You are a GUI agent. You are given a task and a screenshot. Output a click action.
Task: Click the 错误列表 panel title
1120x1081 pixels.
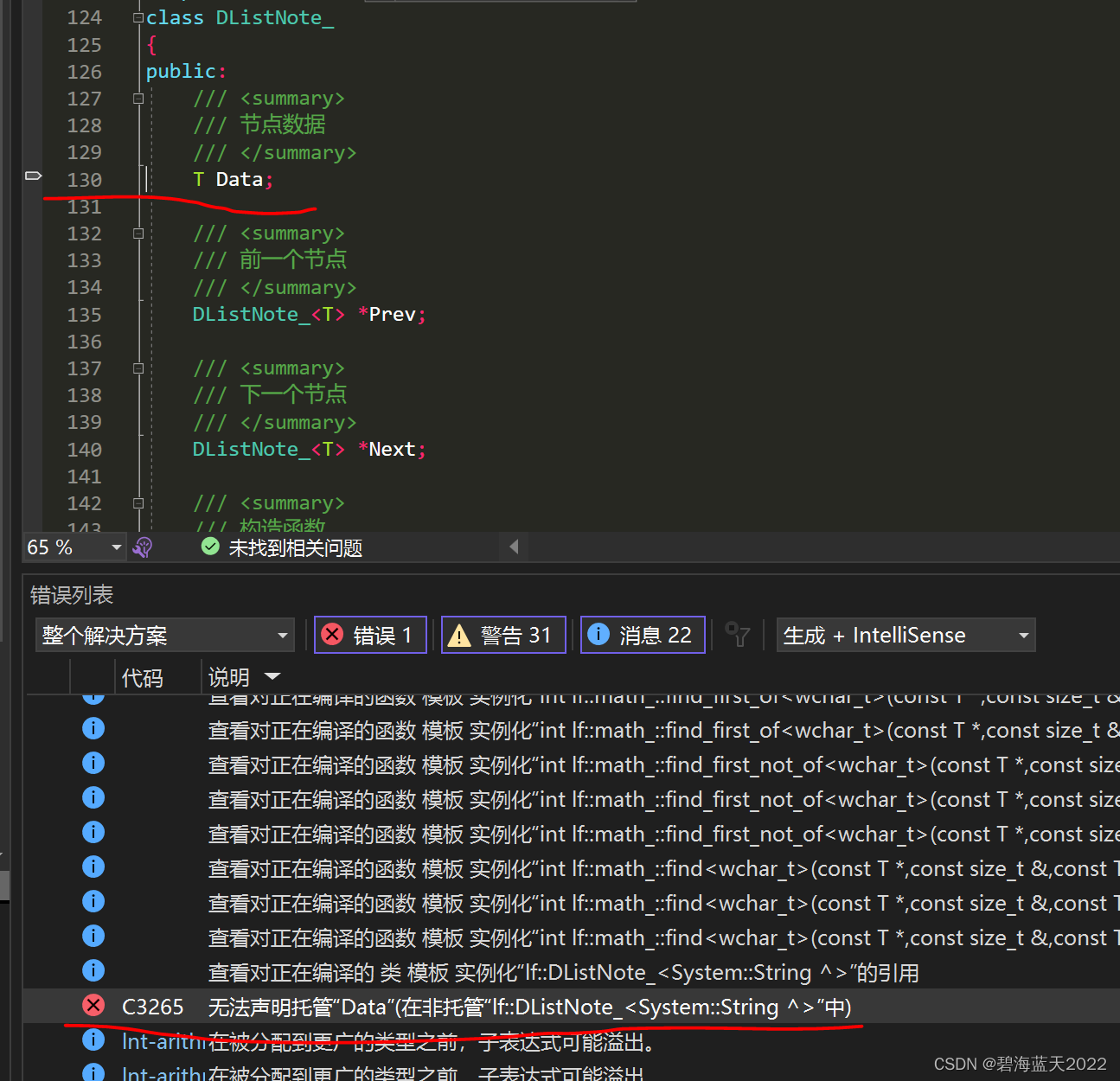72,595
